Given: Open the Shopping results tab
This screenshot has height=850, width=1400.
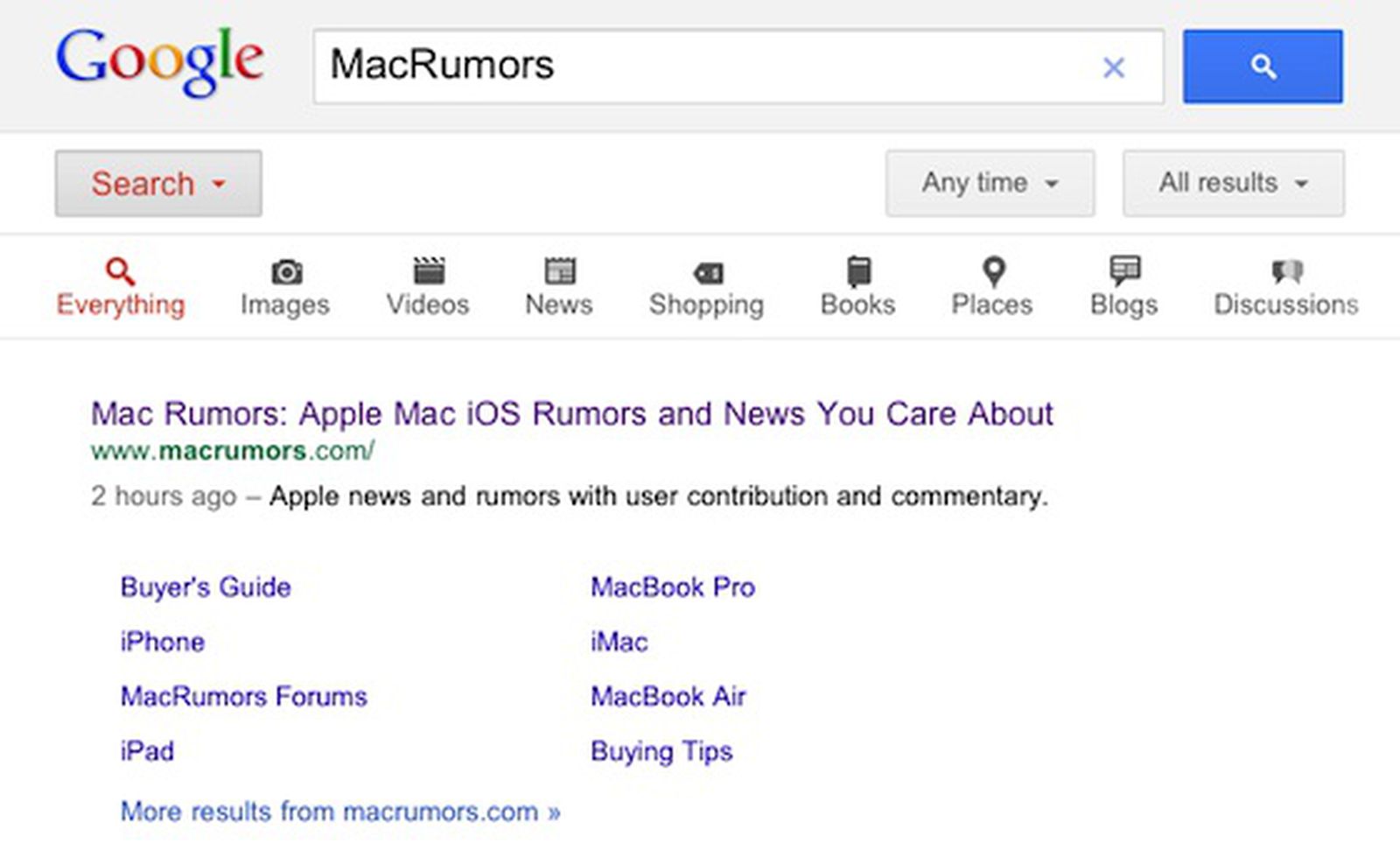Looking at the screenshot, I should (x=706, y=289).
